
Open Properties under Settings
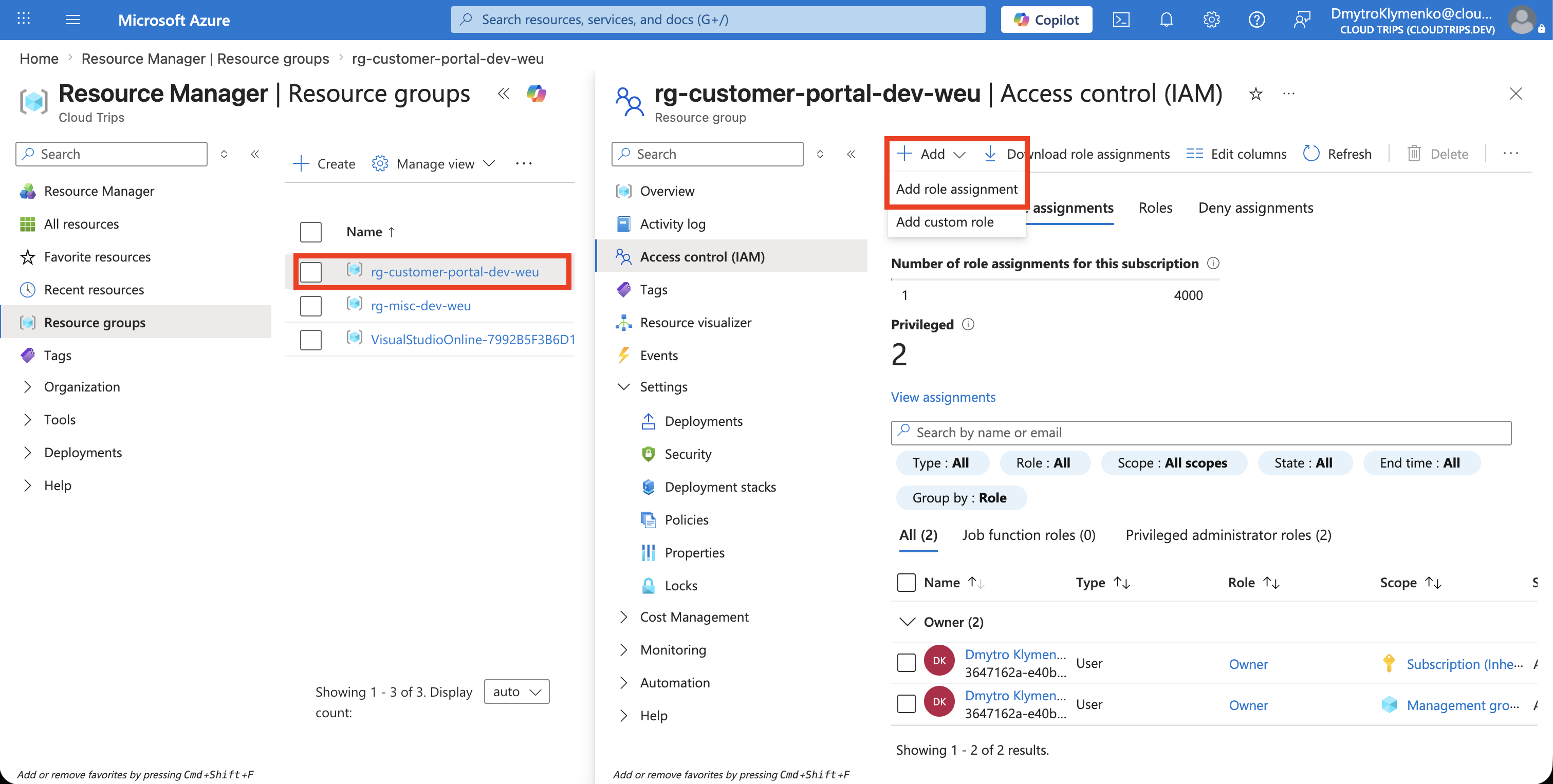[694, 552]
